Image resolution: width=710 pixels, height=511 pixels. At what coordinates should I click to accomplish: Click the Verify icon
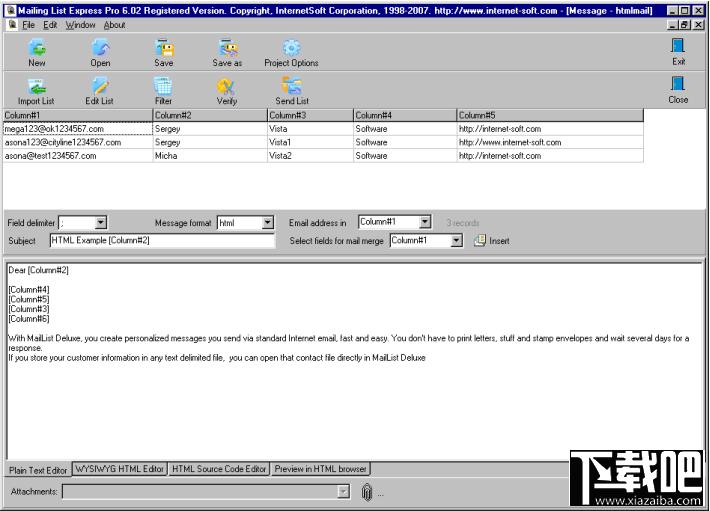pyautogui.click(x=226, y=86)
